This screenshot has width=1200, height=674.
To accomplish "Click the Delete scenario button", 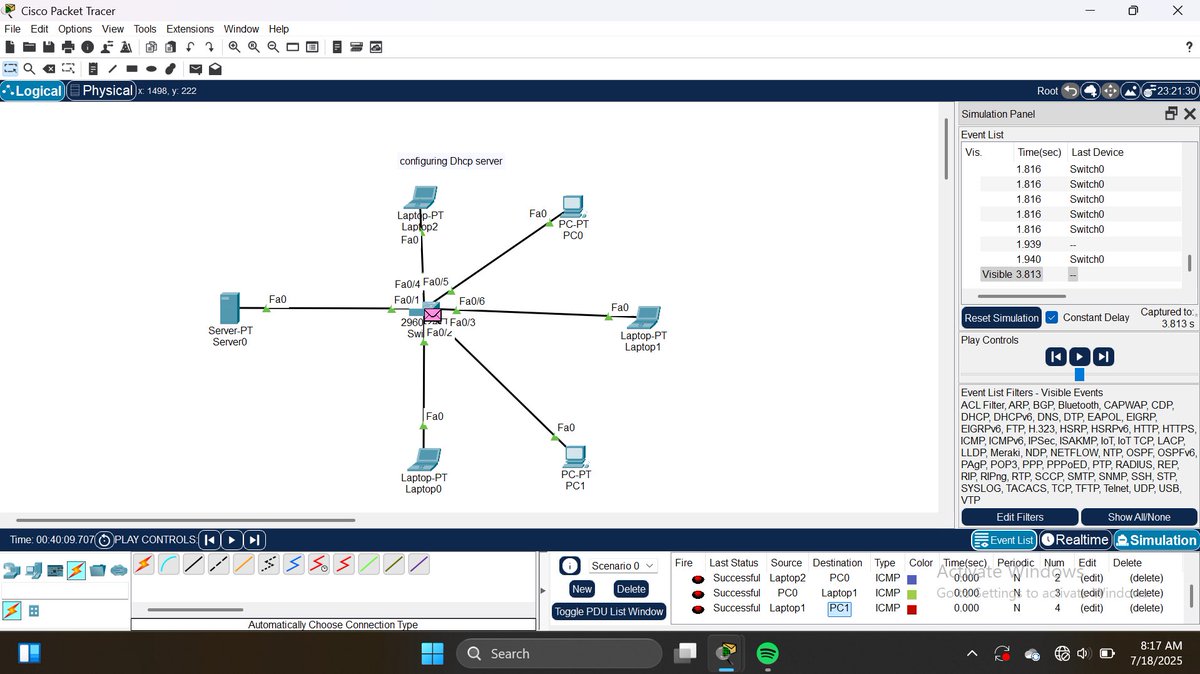I will 631,589.
